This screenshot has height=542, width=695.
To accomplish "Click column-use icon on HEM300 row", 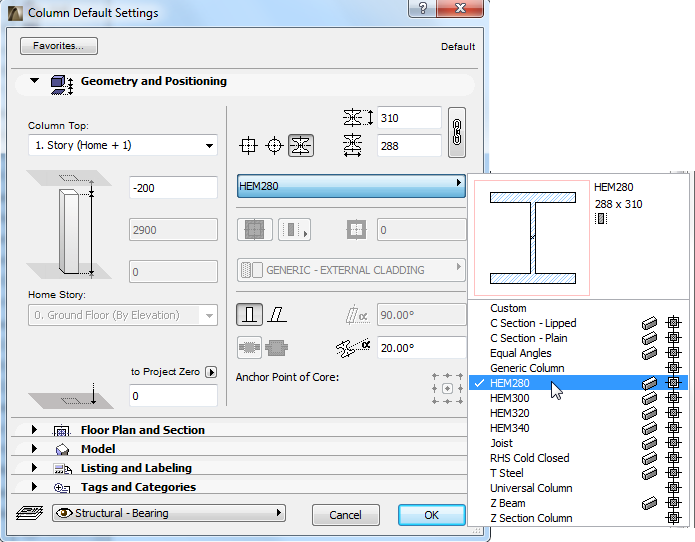I will pyautogui.click(x=673, y=398).
